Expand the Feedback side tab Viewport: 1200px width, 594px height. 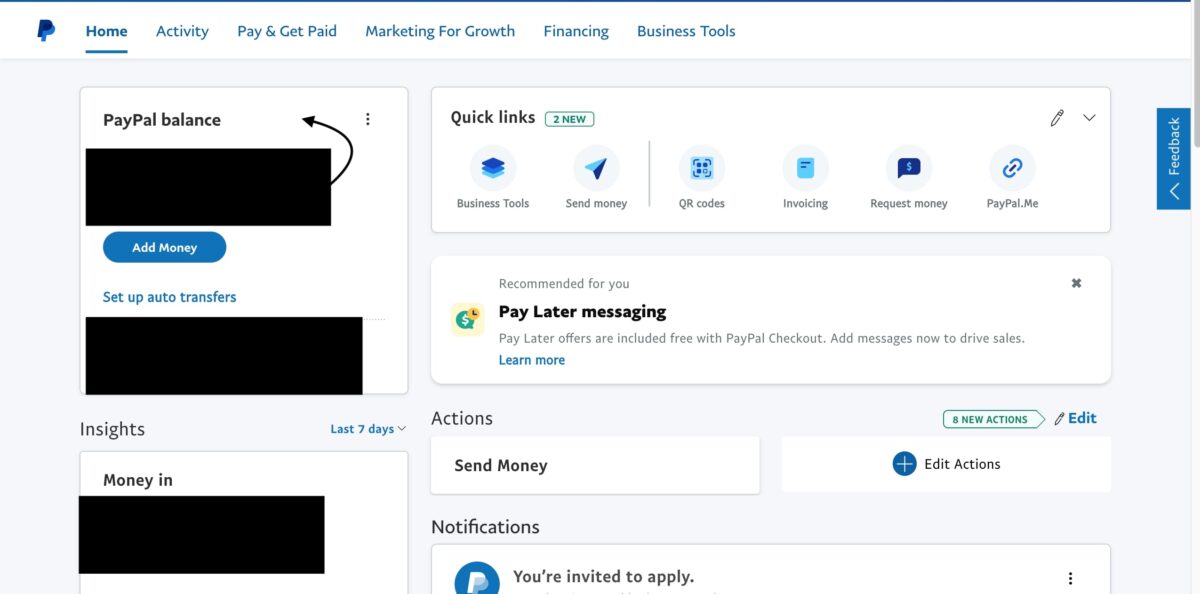click(1173, 158)
